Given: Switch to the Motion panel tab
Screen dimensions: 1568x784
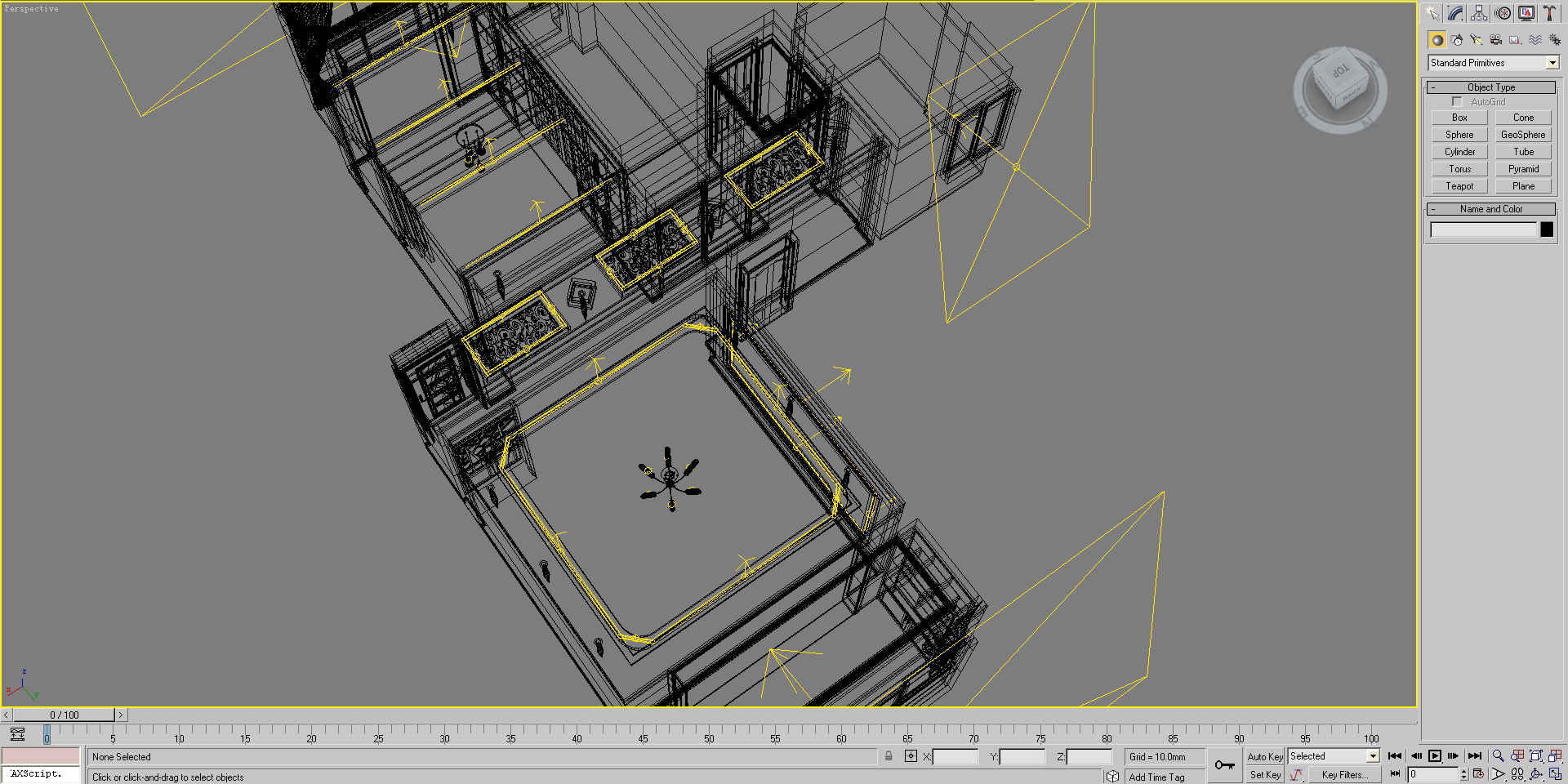Looking at the screenshot, I should click(1503, 13).
